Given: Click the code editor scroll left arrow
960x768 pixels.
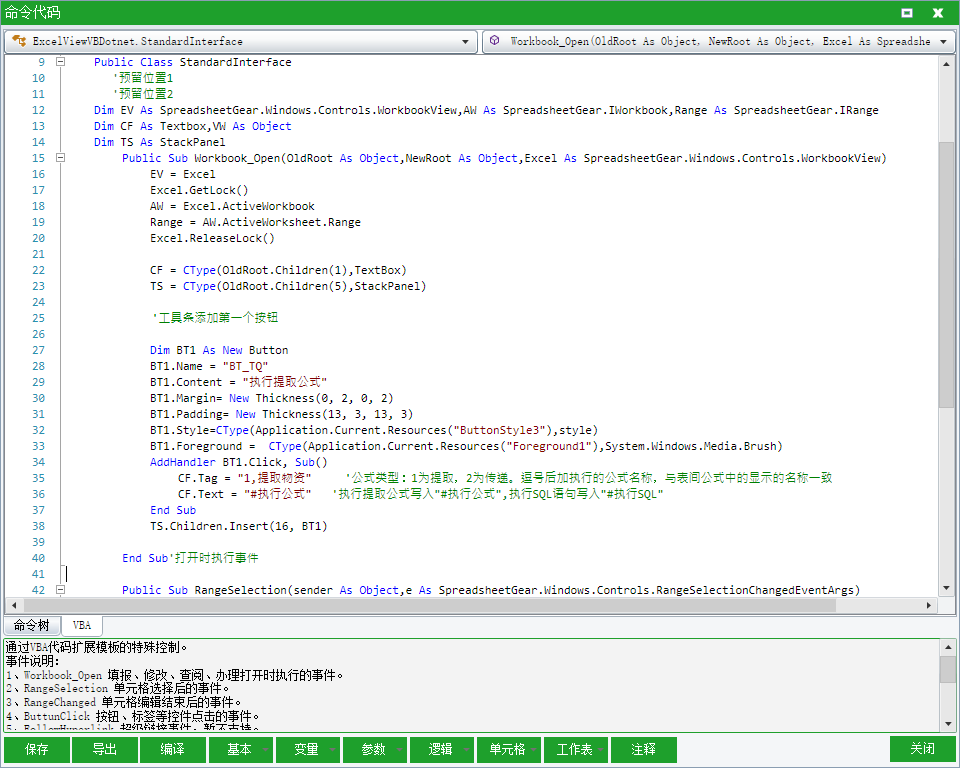Looking at the screenshot, I should (13, 605).
